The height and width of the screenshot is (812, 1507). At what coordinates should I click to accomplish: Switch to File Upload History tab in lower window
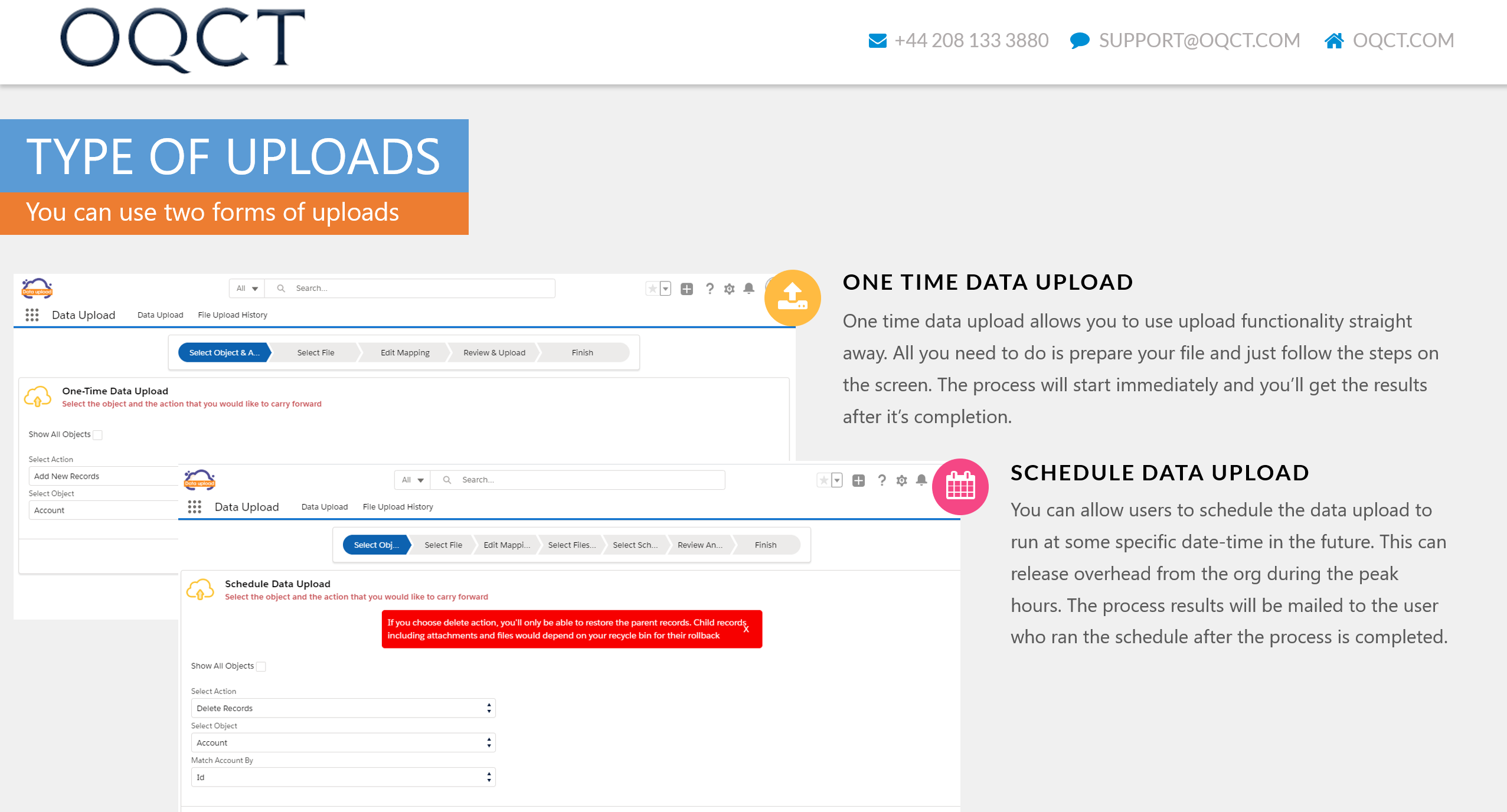(397, 507)
